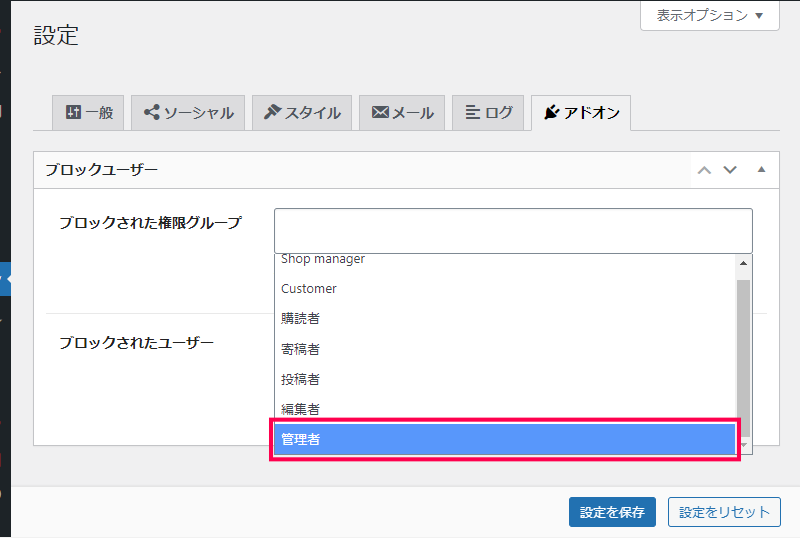Open the 一般 settings tab

[x=88, y=112]
